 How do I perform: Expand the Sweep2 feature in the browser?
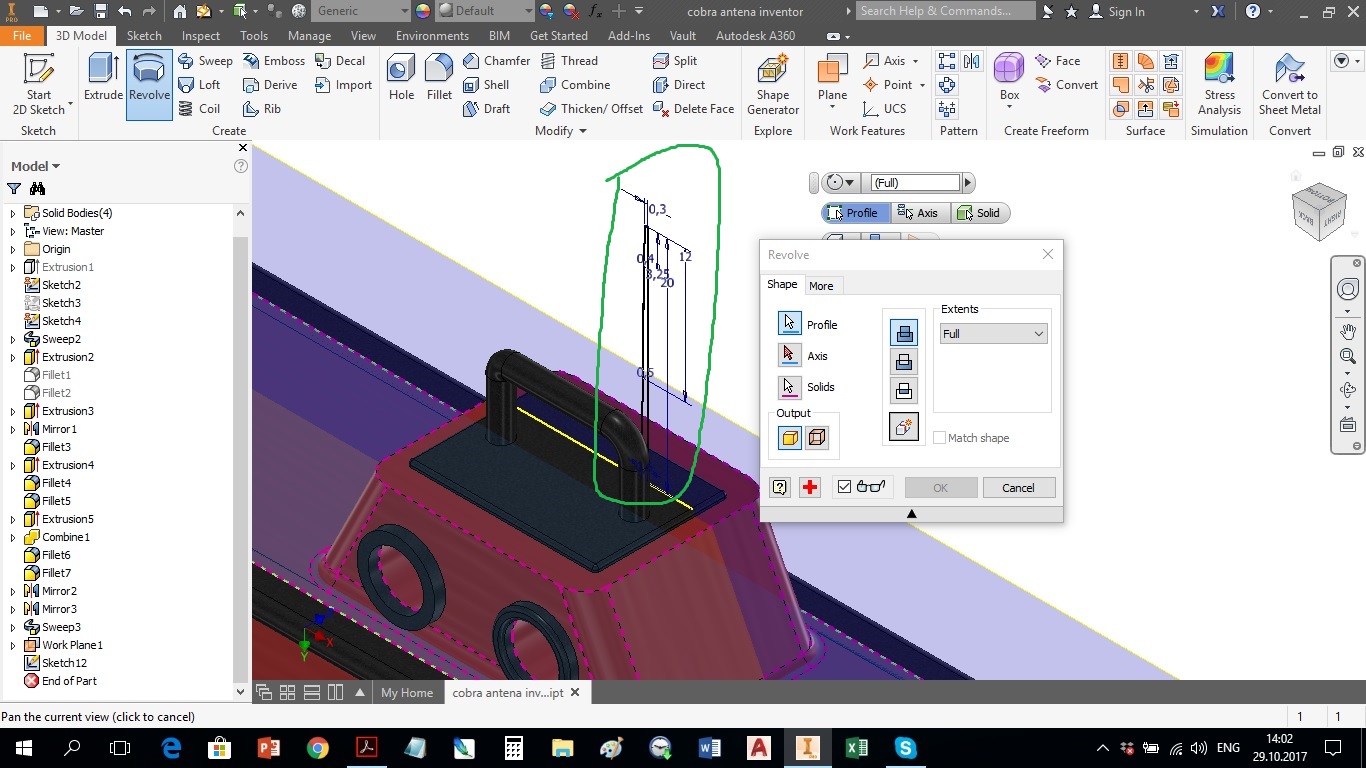pyautogui.click(x=11, y=338)
